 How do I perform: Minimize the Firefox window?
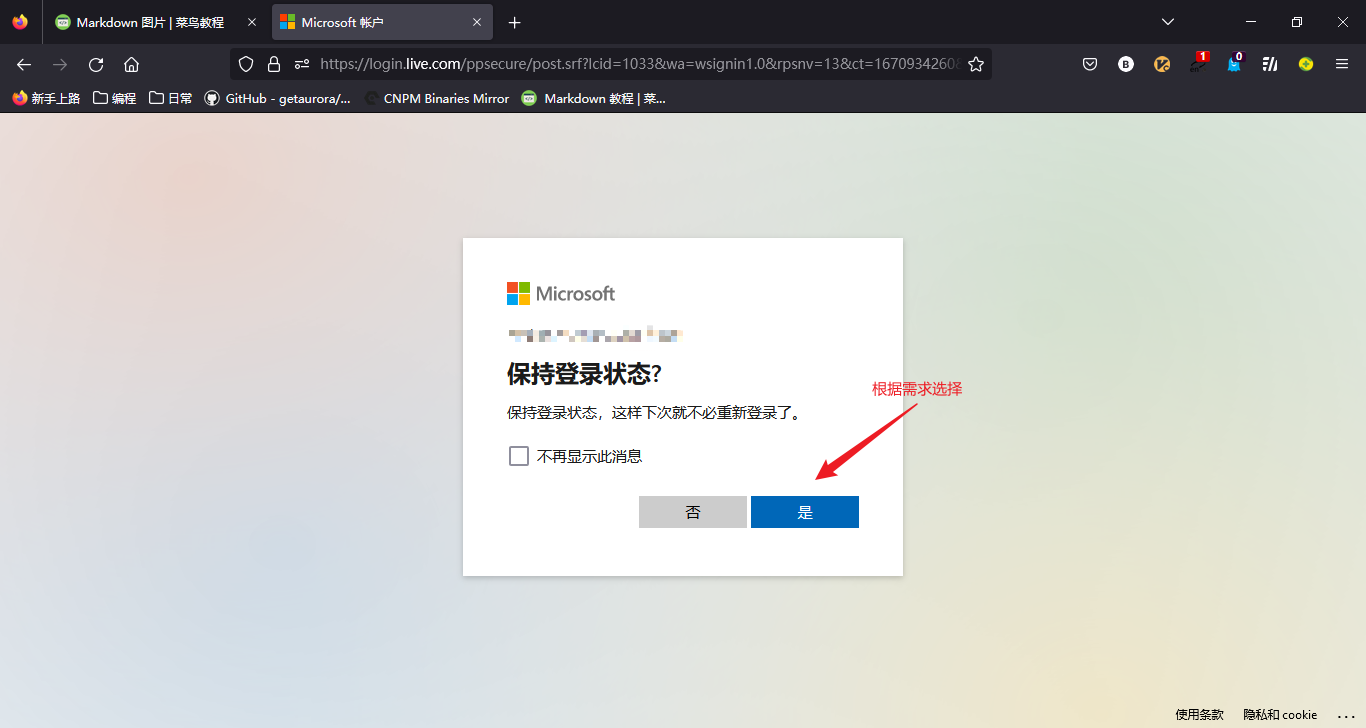pos(1251,22)
